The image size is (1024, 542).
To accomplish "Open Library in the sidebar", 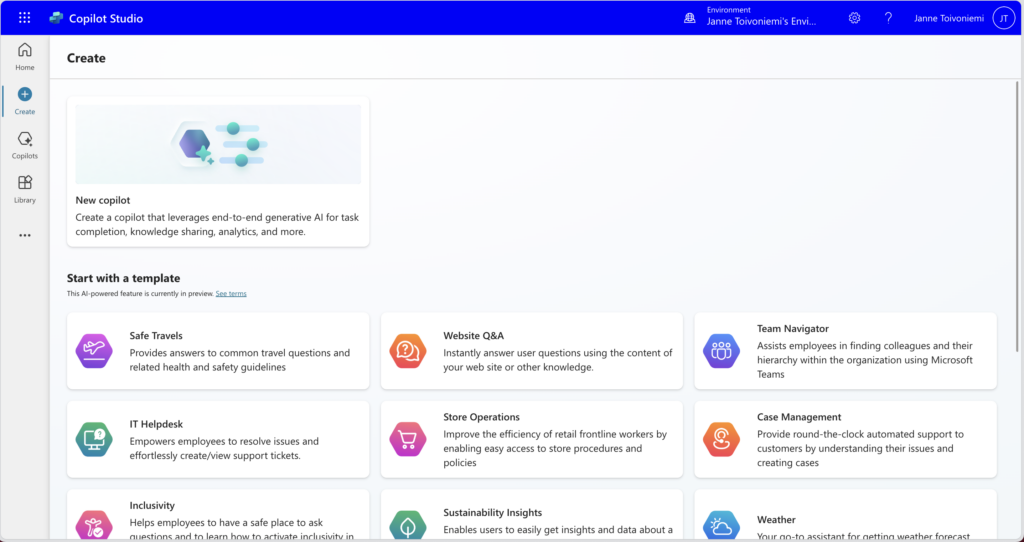I will click(25, 188).
